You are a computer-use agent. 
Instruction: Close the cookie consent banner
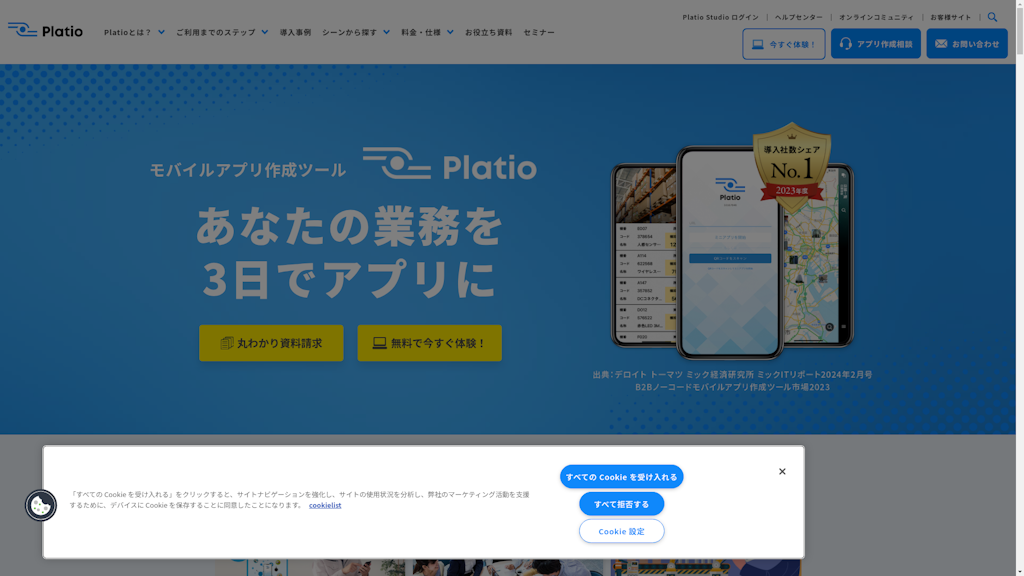click(782, 472)
